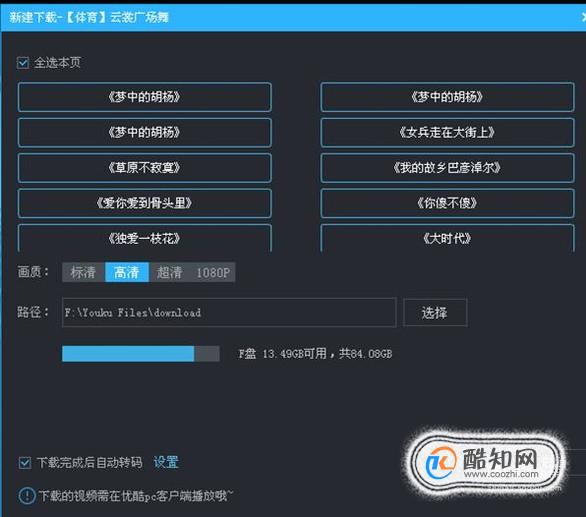This screenshot has height=517, width=586.
Task: Choose 1080P video quality
Action: (213, 272)
